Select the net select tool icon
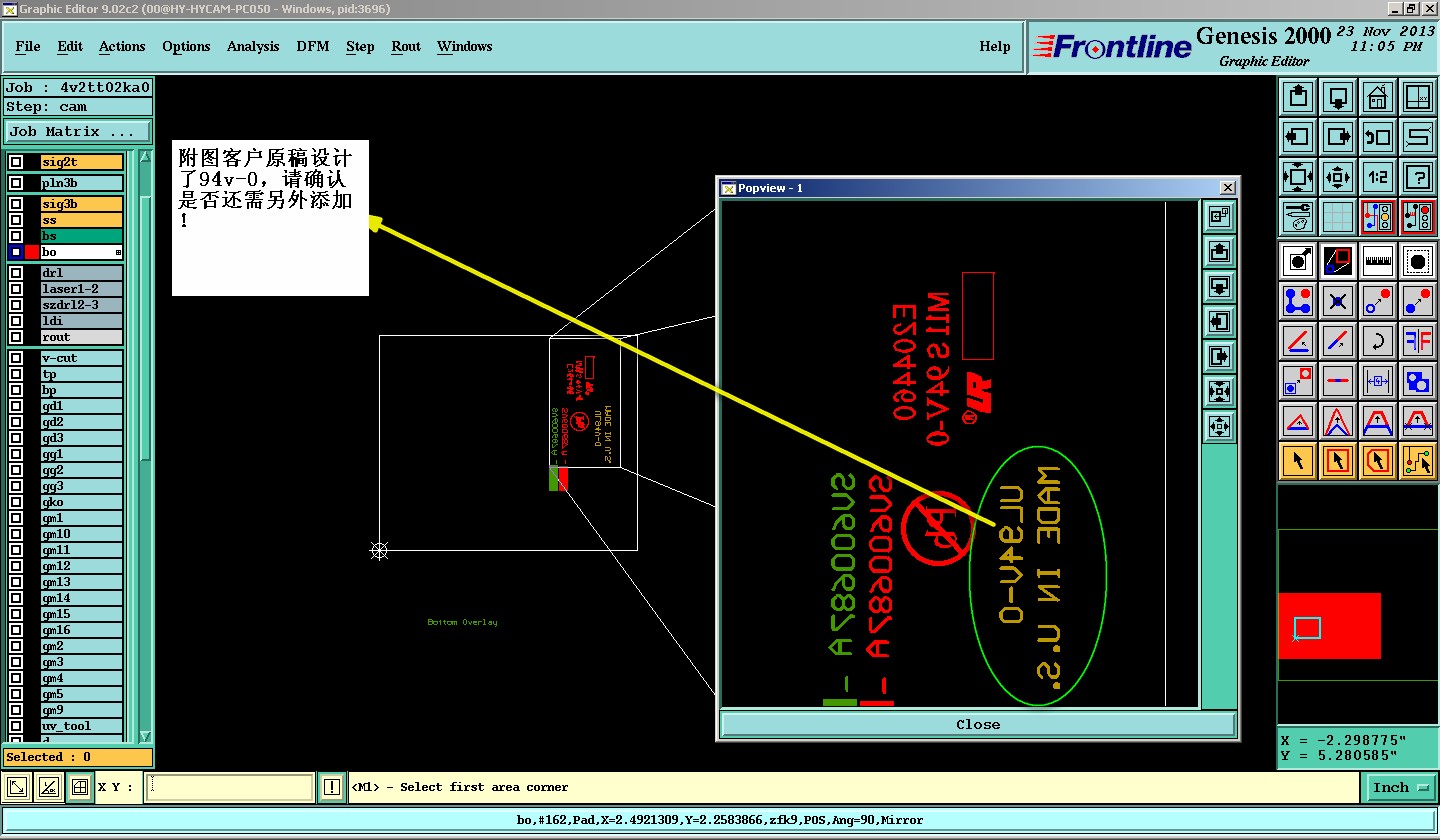Viewport: 1440px width, 840px height. (x=1418, y=461)
